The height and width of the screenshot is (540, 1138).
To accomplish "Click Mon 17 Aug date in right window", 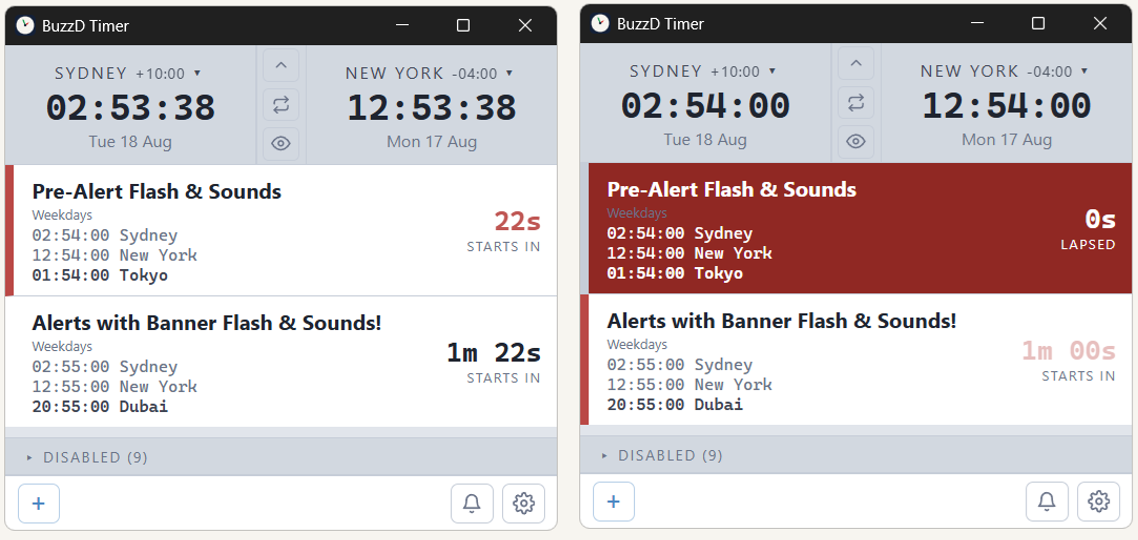I will pos(1007,139).
